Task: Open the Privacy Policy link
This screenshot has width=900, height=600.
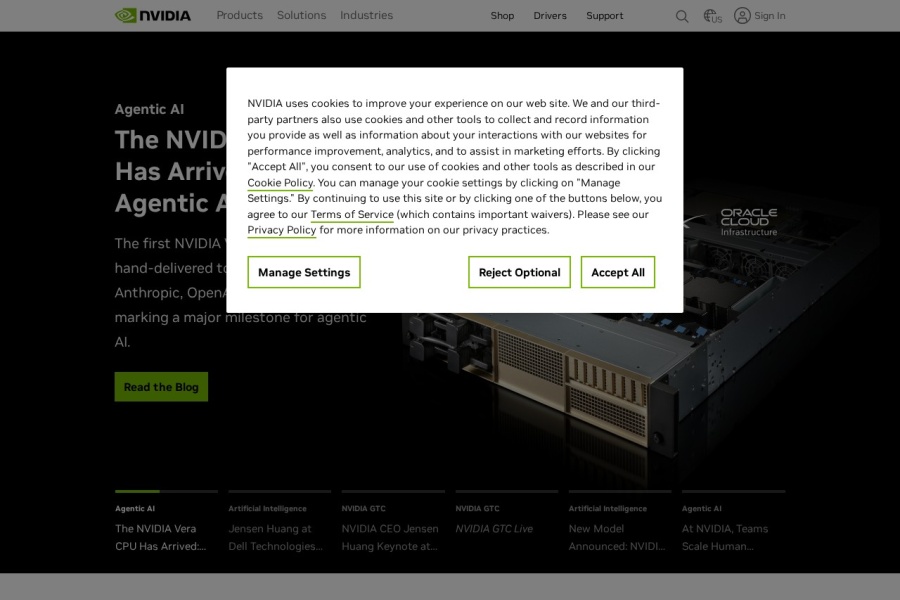Action: 282,230
